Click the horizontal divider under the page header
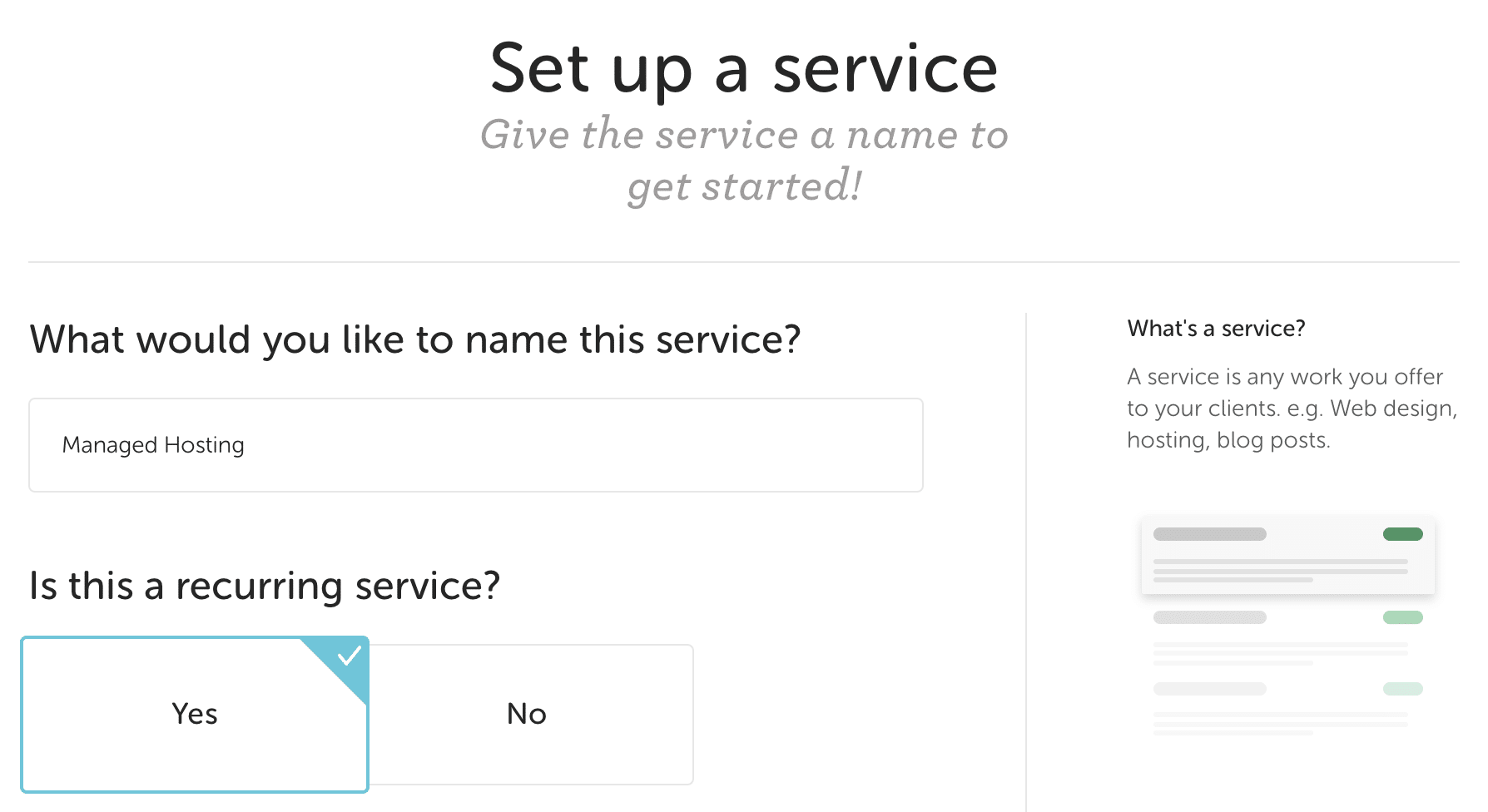 [743, 262]
